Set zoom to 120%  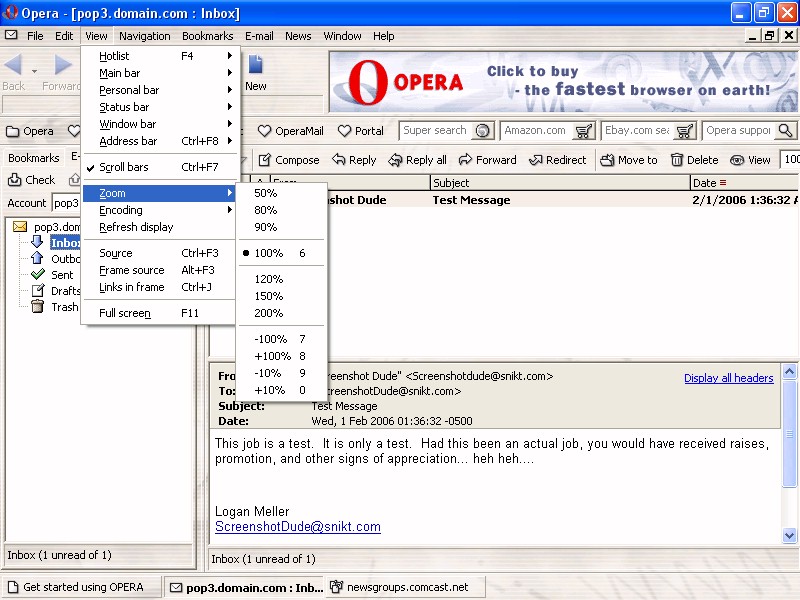tap(281, 279)
